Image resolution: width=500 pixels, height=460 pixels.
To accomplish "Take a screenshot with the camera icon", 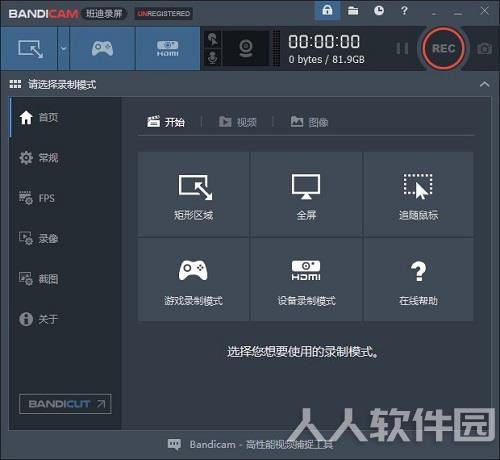I will [x=484, y=49].
